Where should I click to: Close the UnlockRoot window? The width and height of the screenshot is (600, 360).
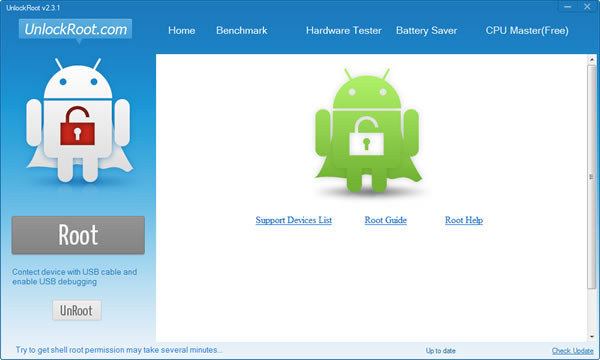[x=587, y=7]
